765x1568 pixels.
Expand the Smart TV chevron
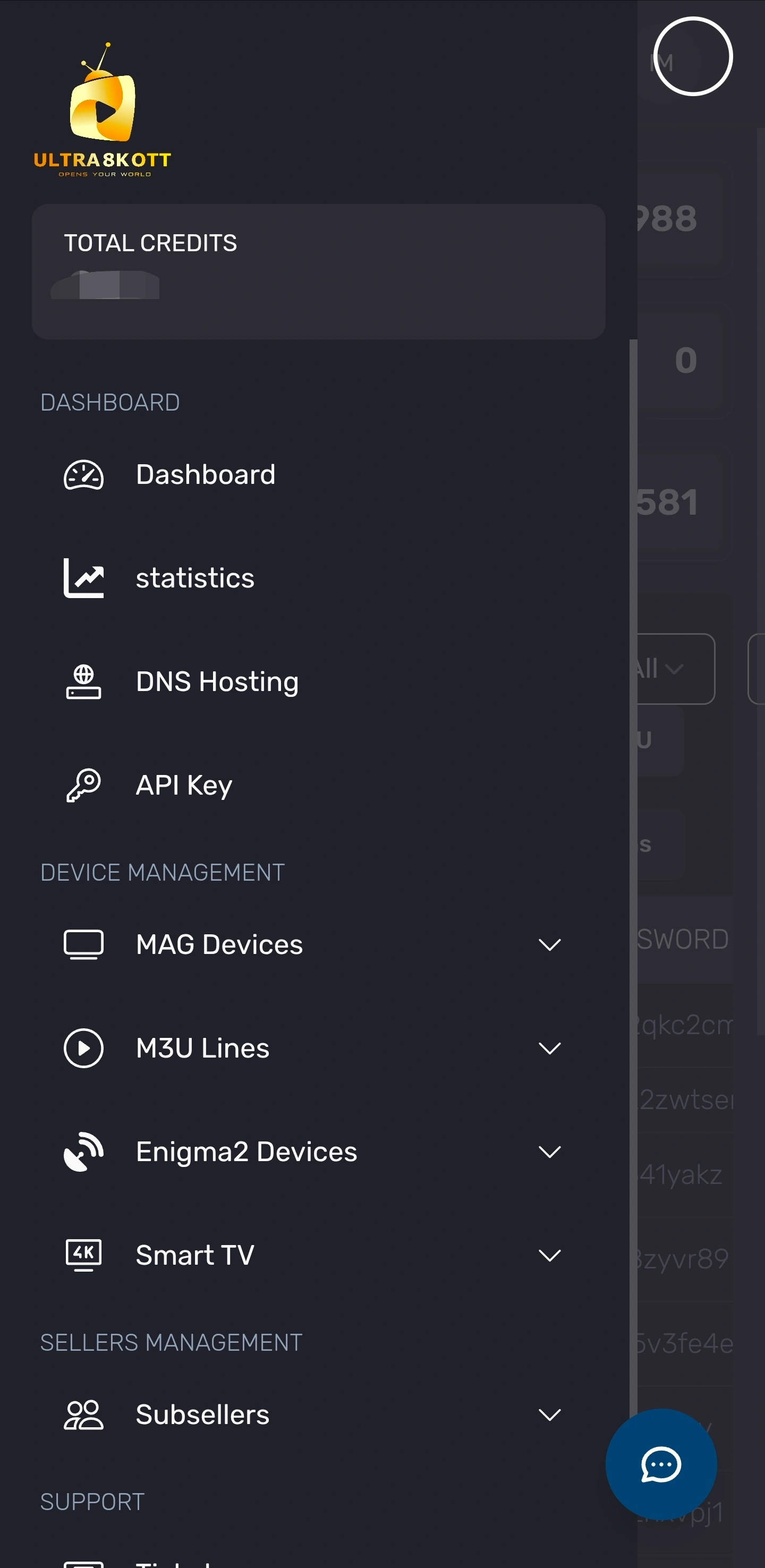point(549,1255)
